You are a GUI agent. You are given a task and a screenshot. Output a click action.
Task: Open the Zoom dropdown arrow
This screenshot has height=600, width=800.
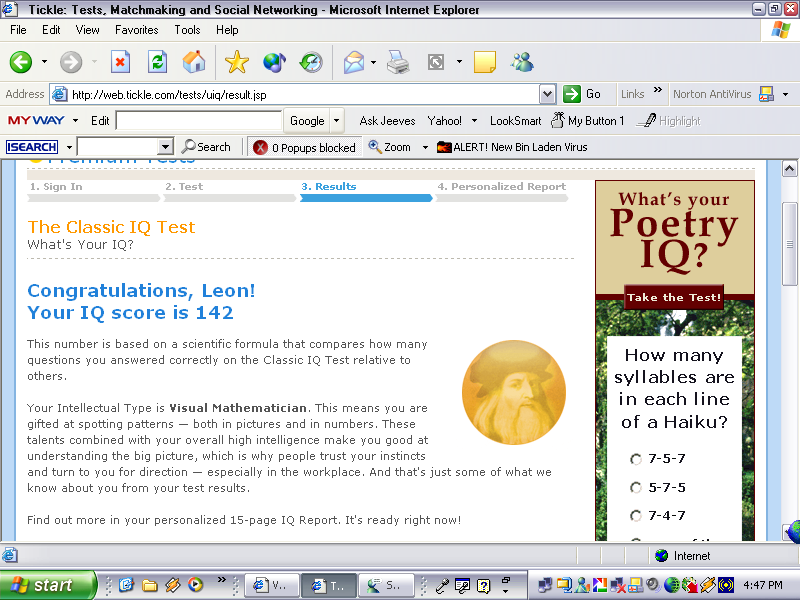[425, 147]
